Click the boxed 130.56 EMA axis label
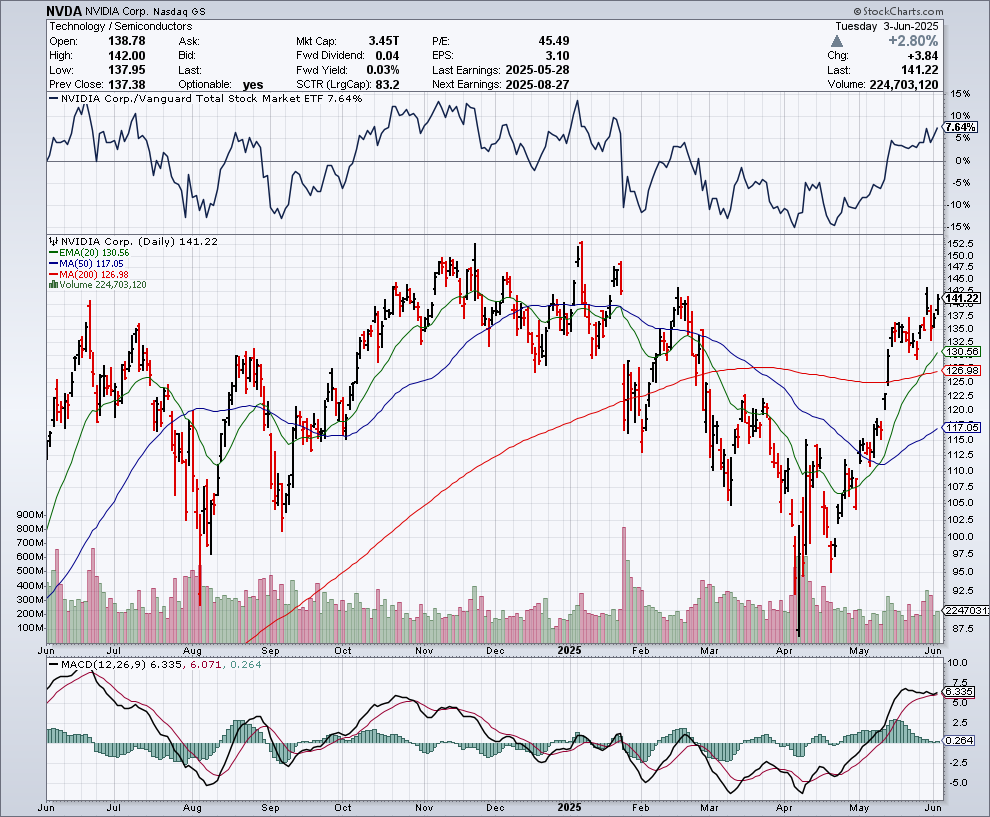Viewport: 990px width, 817px height. tap(962, 352)
